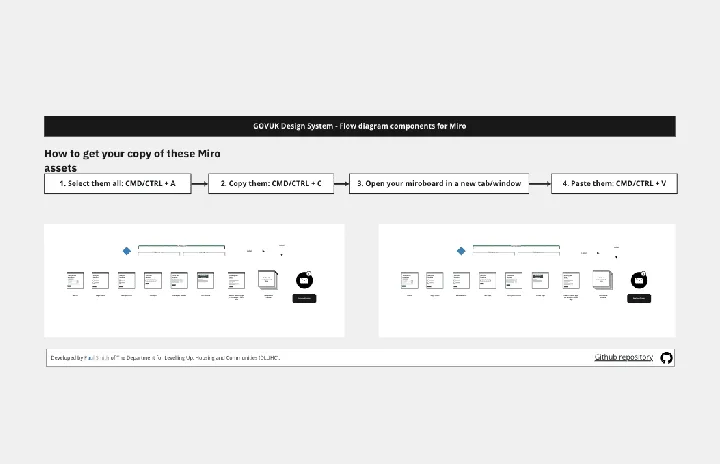Image resolution: width=720 pixels, height=464 pixels.
Task: Click the blue diamond in the right frame
Action: tap(461, 251)
